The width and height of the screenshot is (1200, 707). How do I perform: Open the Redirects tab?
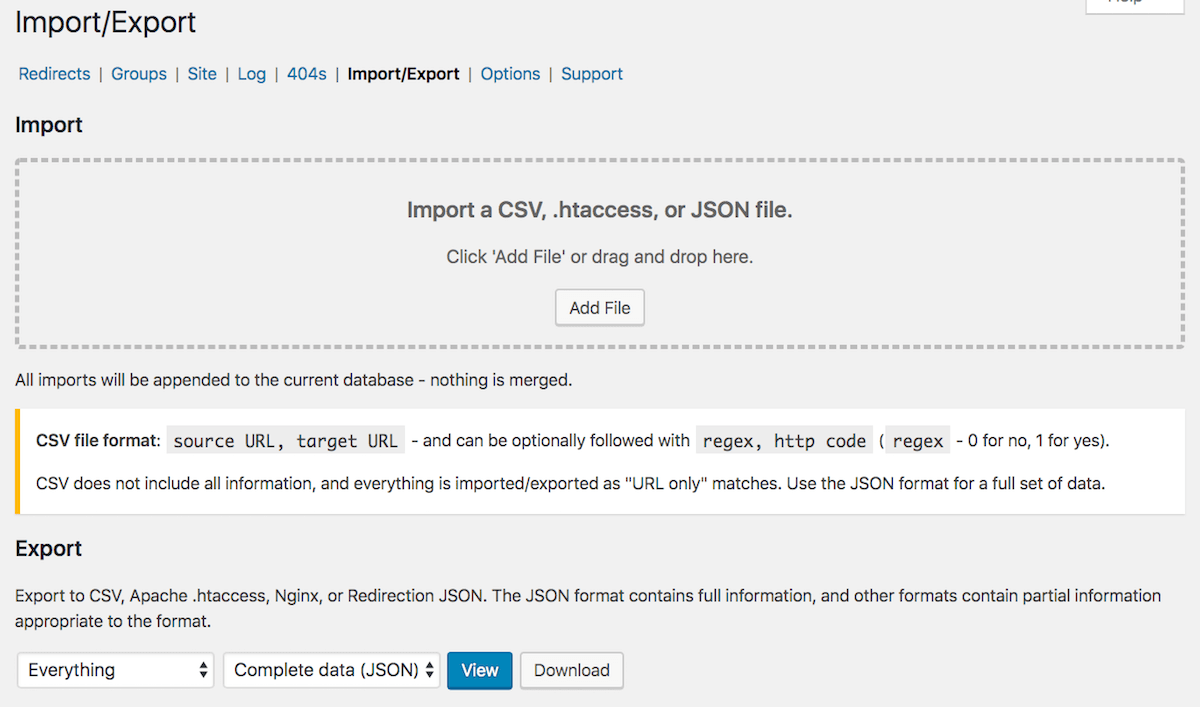(x=54, y=74)
